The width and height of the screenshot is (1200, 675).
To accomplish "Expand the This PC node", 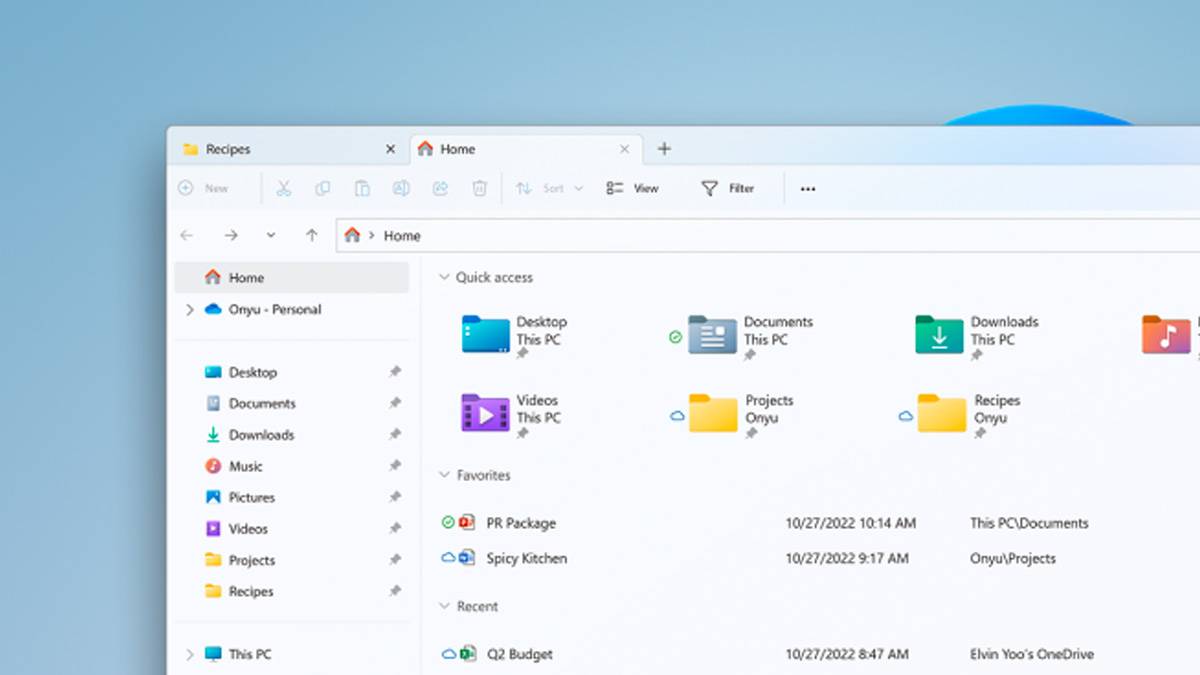I will tap(189, 654).
